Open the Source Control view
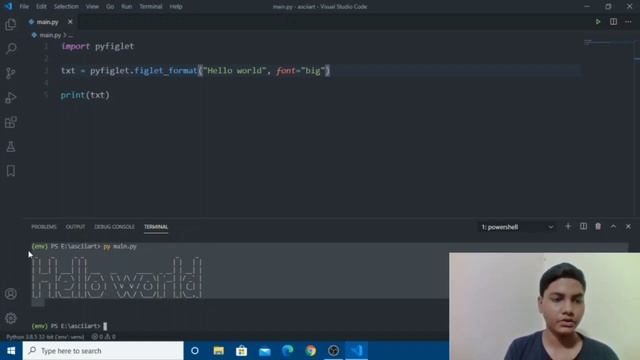This screenshot has height=360, width=640. tap(11, 73)
